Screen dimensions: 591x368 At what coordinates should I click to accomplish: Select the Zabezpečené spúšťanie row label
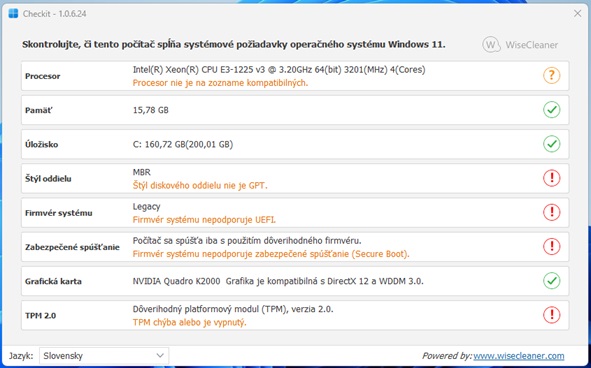[72, 247]
